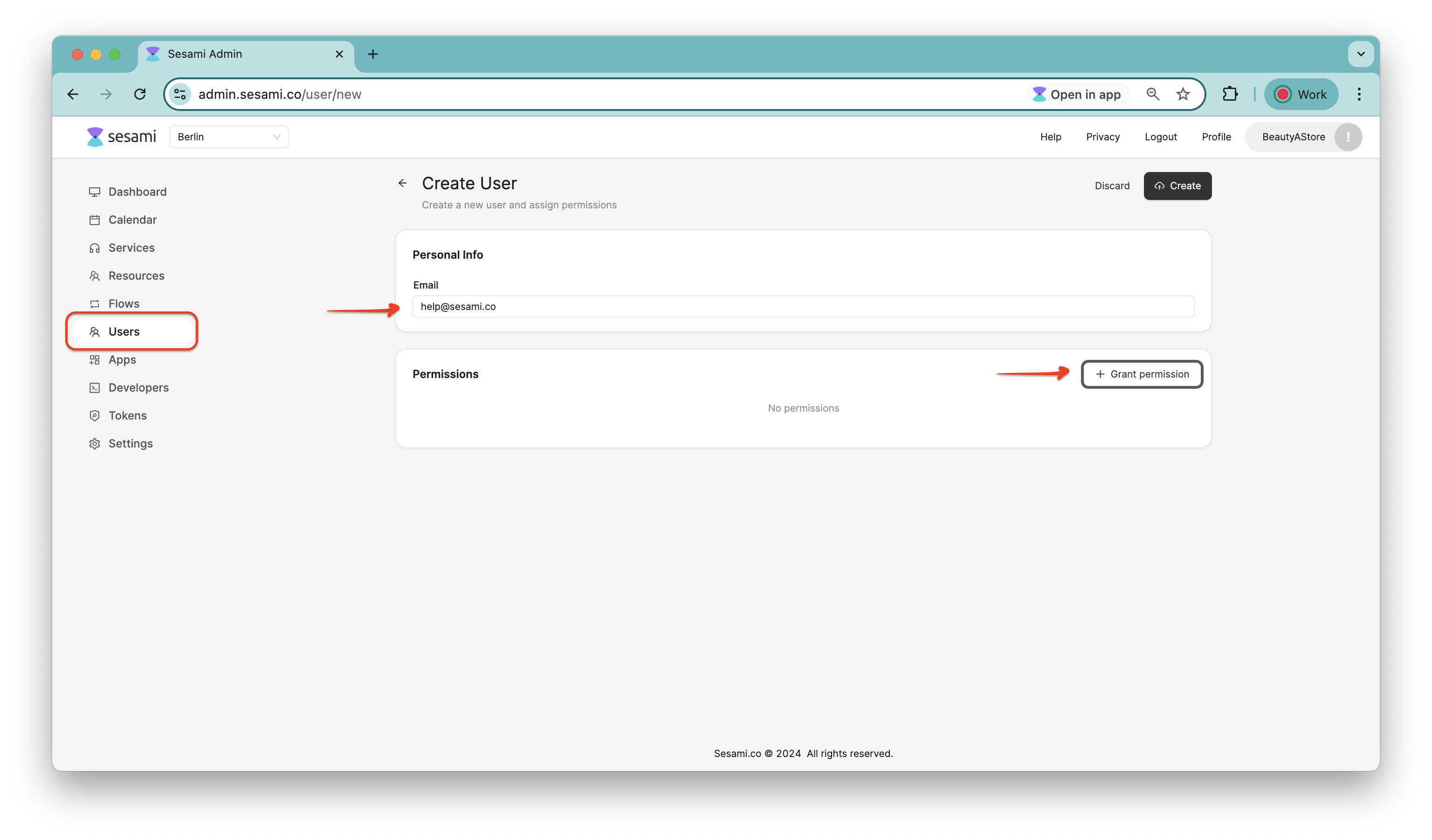Open Calendar in the sidebar
The width and height of the screenshot is (1432, 840).
tap(123, 220)
